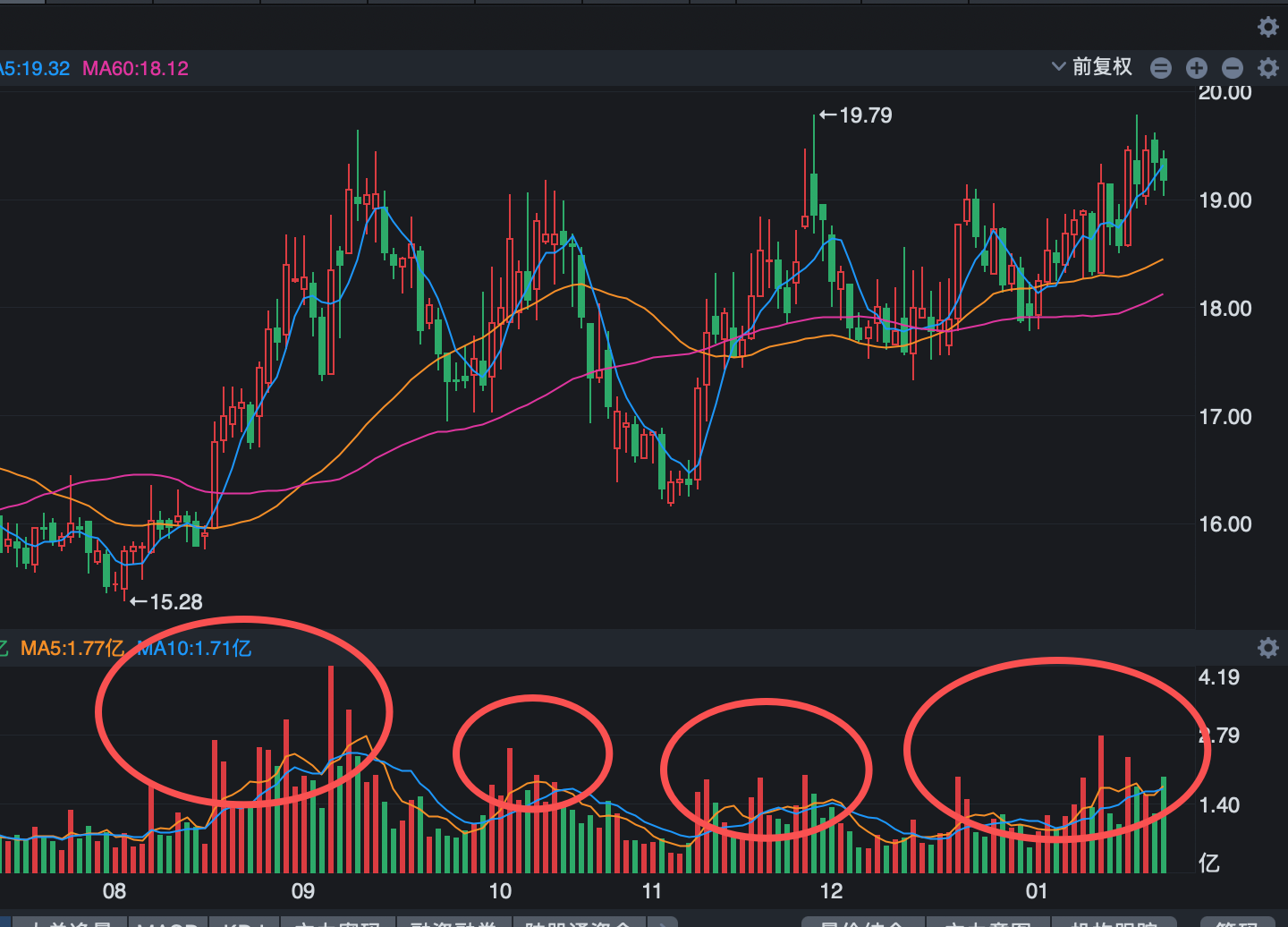Click the 19.79 high price marker

pyautogui.click(x=856, y=115)
